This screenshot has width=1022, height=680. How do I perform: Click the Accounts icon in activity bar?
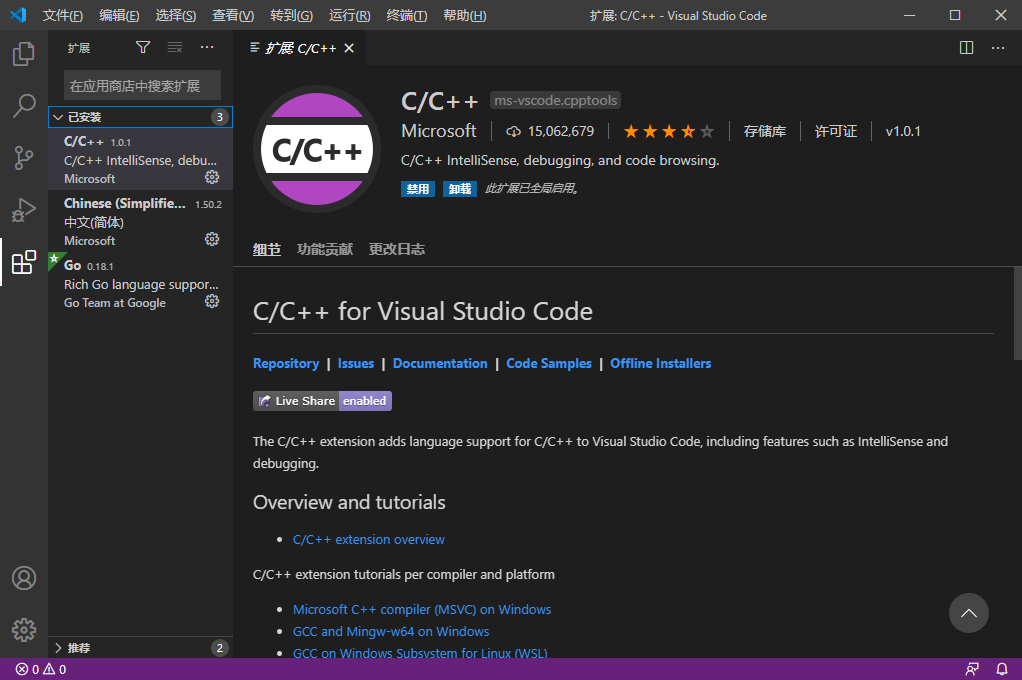coord(24,578)
